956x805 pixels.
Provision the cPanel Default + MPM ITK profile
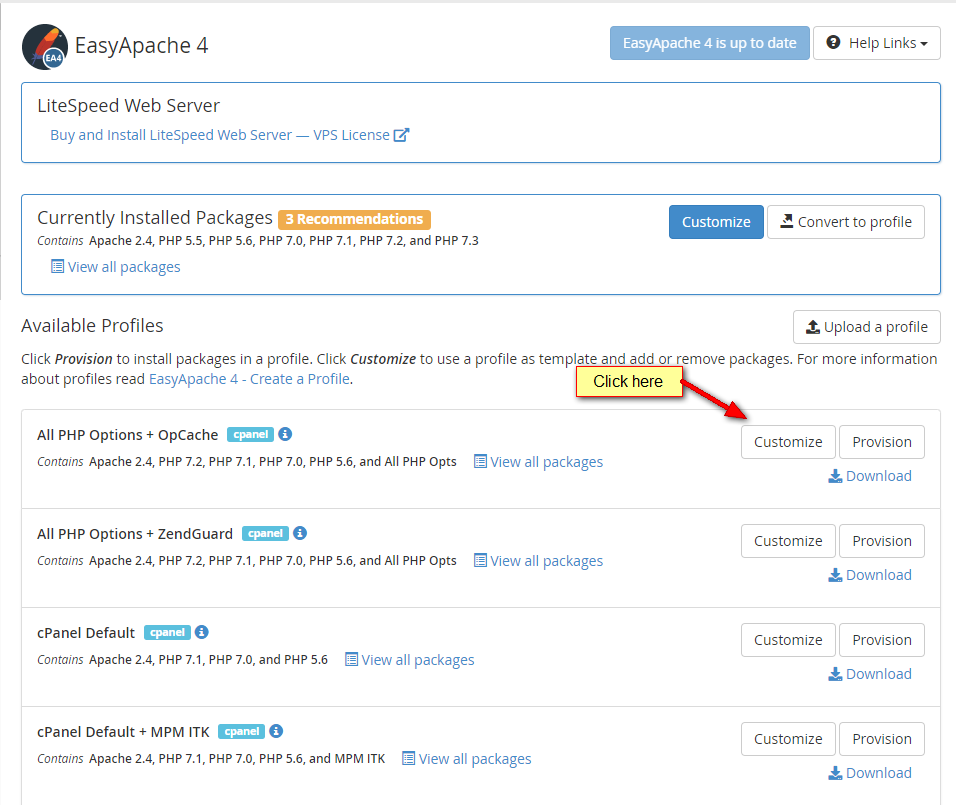882,739
